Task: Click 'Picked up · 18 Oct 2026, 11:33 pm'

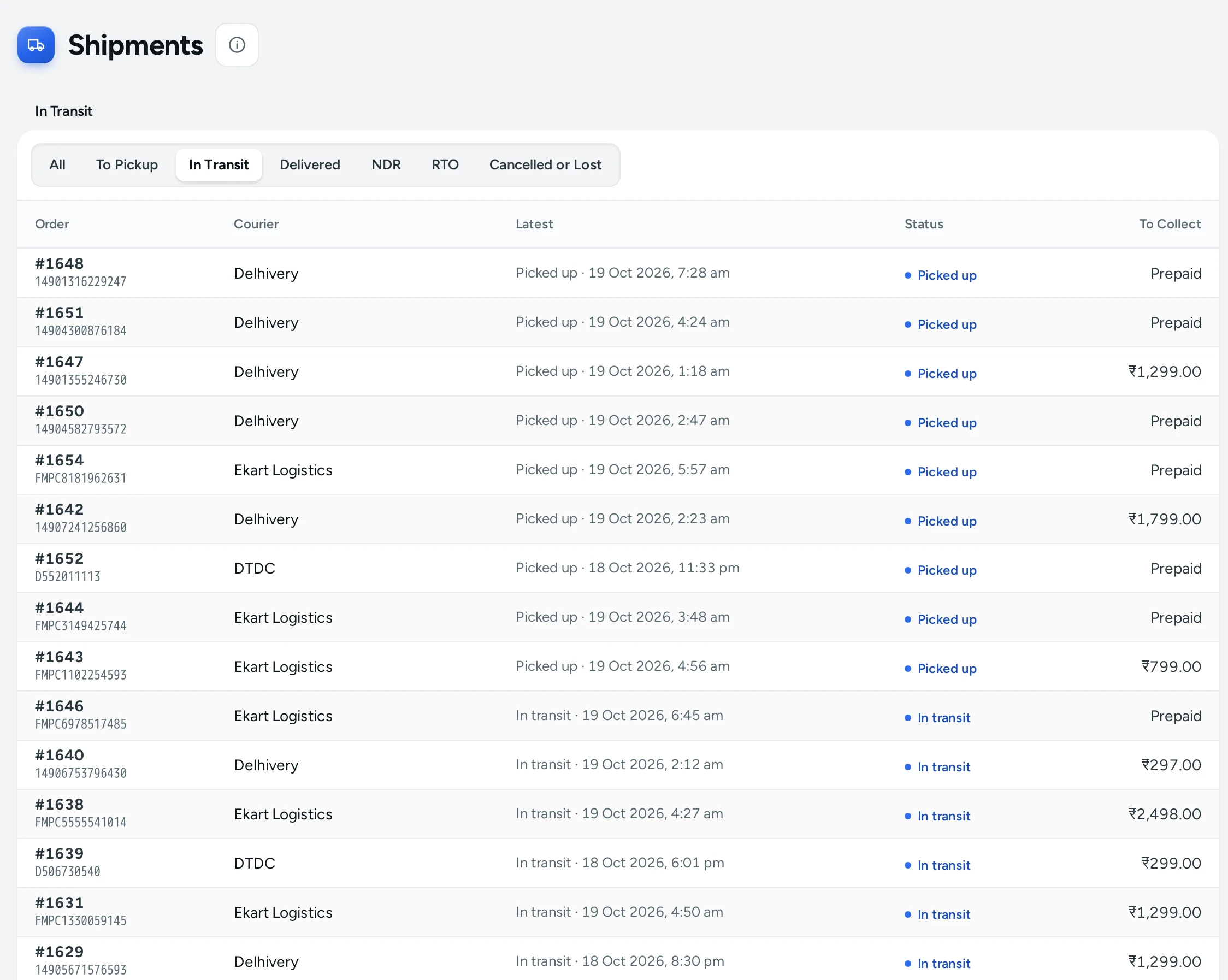Action: click(x=628, y=568)
